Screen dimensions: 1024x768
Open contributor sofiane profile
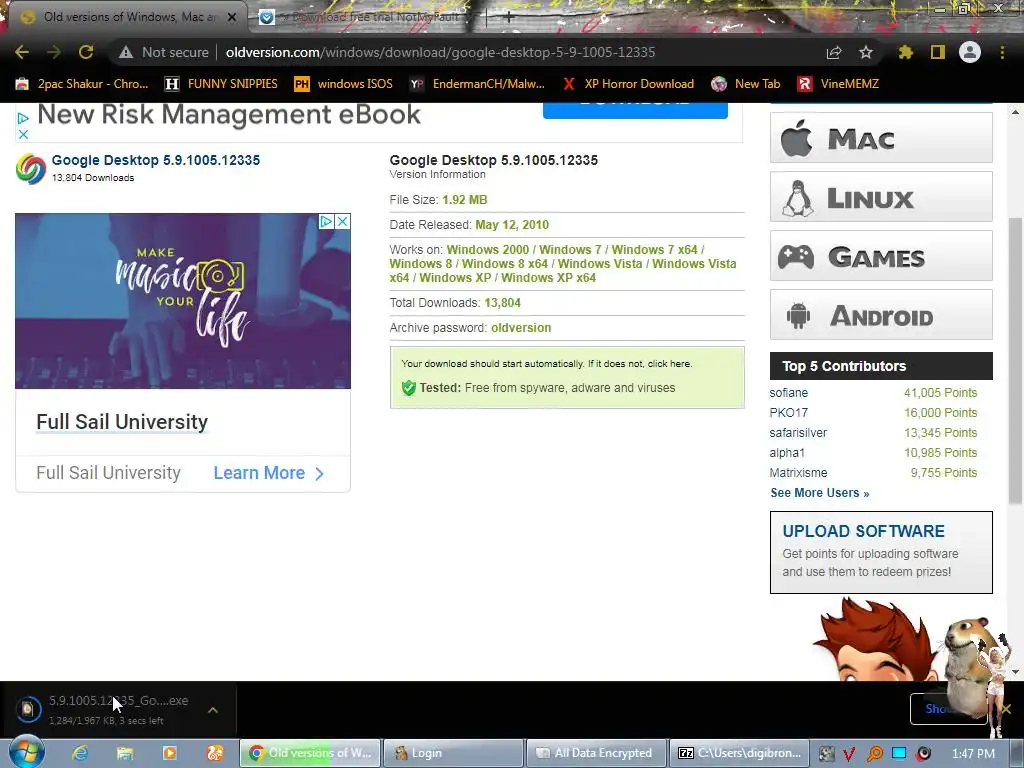(x=788, y=392)
